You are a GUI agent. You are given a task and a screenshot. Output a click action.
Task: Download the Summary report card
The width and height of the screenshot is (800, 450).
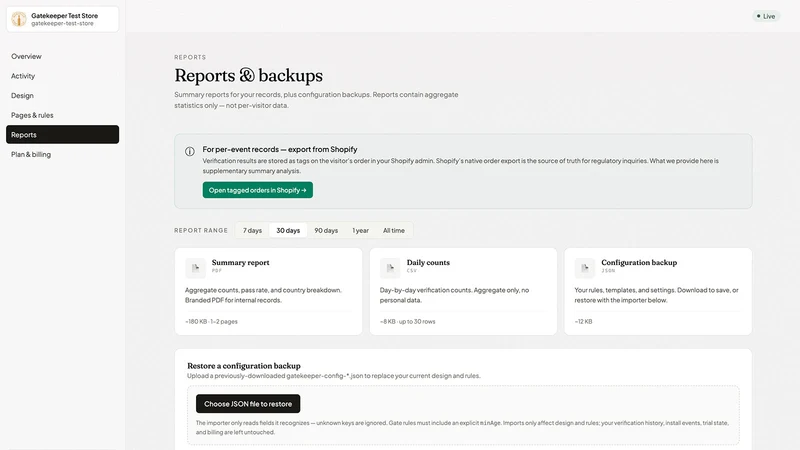pos(268,291)
